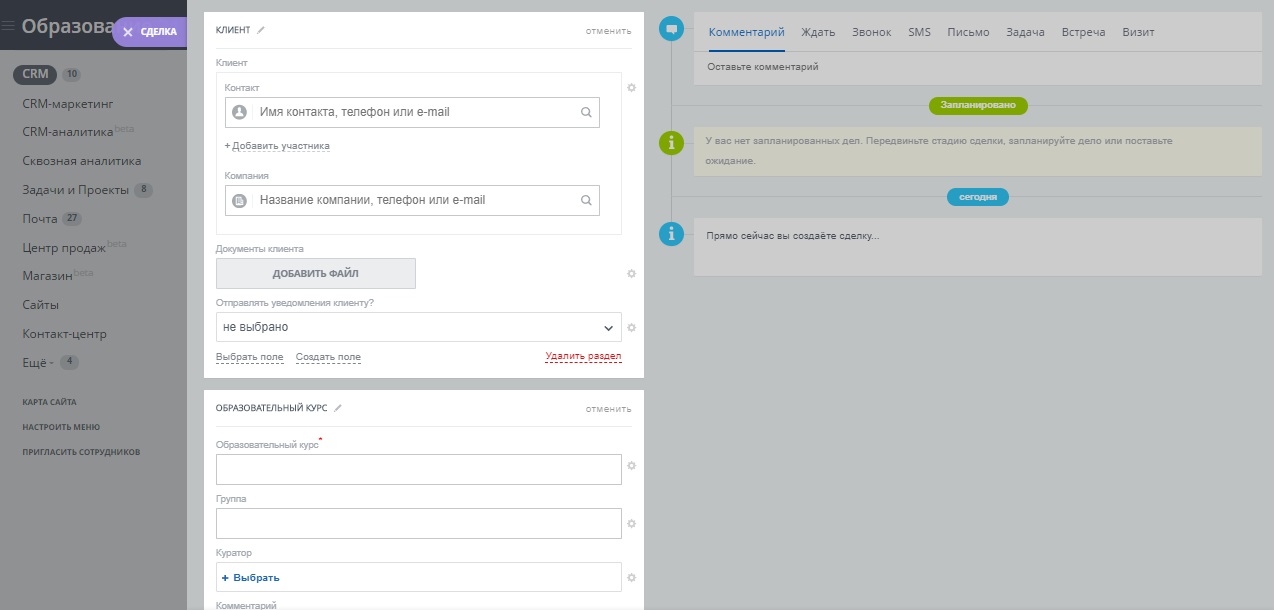Viewport: 1274px width, 610px height.
Task: Open gear settings for Документы клиента field
Action: 631,273
